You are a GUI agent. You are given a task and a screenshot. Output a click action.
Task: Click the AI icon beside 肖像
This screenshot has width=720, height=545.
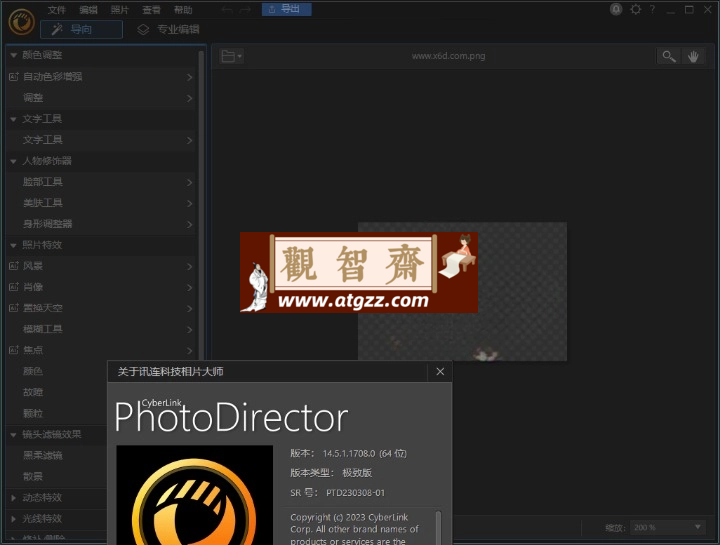coord(14,287)
